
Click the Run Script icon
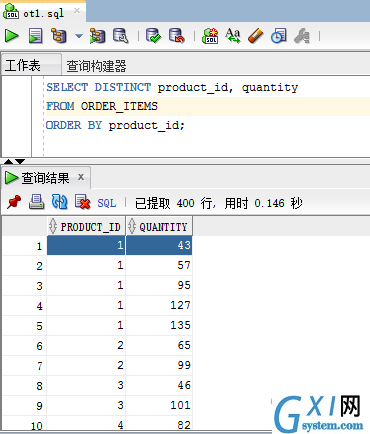point(35,36)
